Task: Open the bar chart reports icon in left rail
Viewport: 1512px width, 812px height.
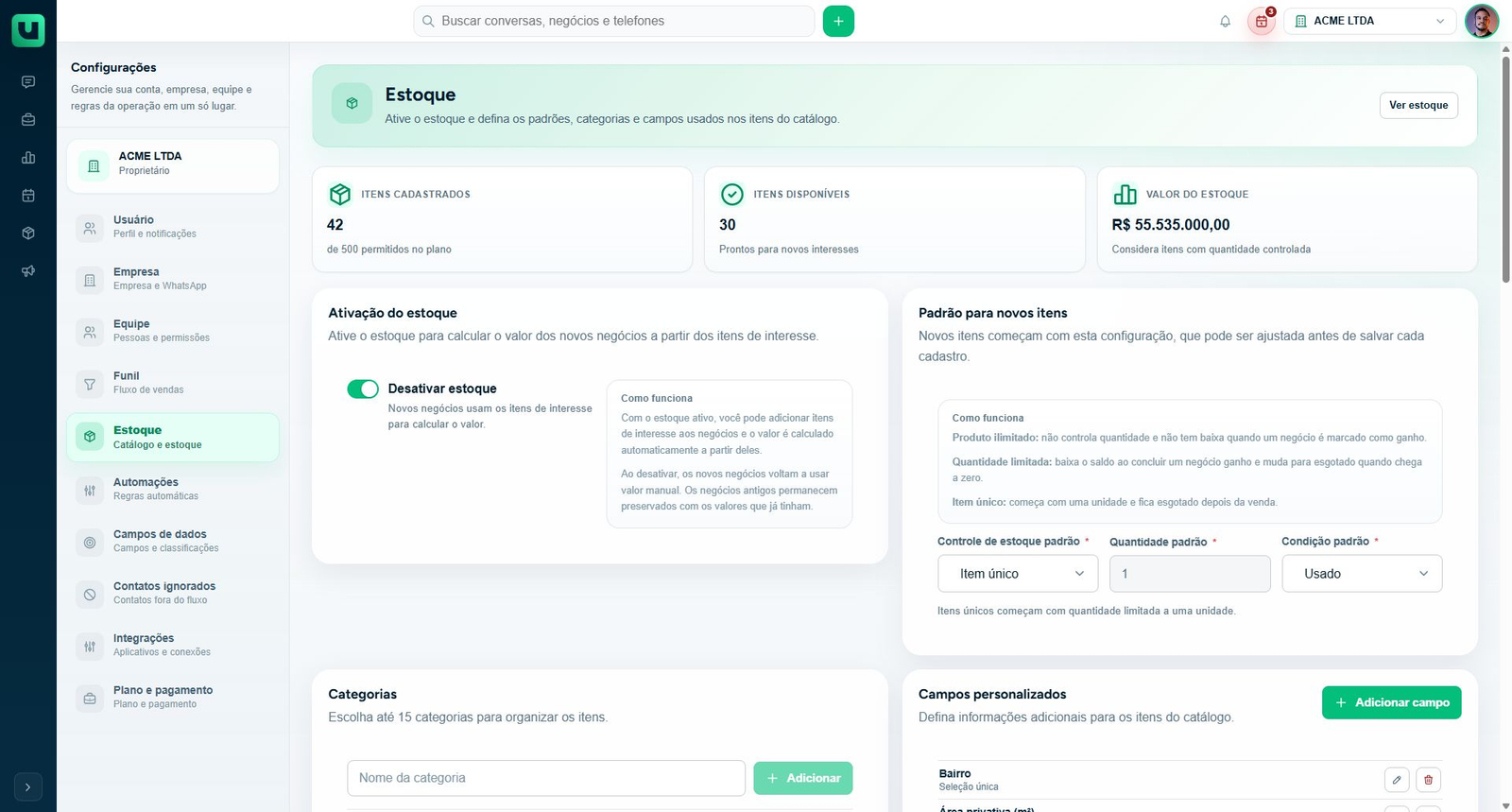Action: [28, 158]
